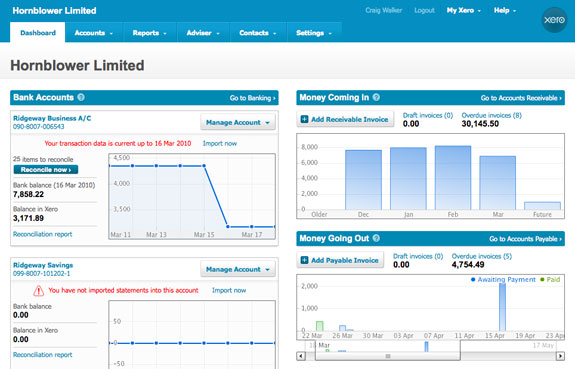
Task: Open payable Overdue invoices (5) link
Action: (481, 256)
